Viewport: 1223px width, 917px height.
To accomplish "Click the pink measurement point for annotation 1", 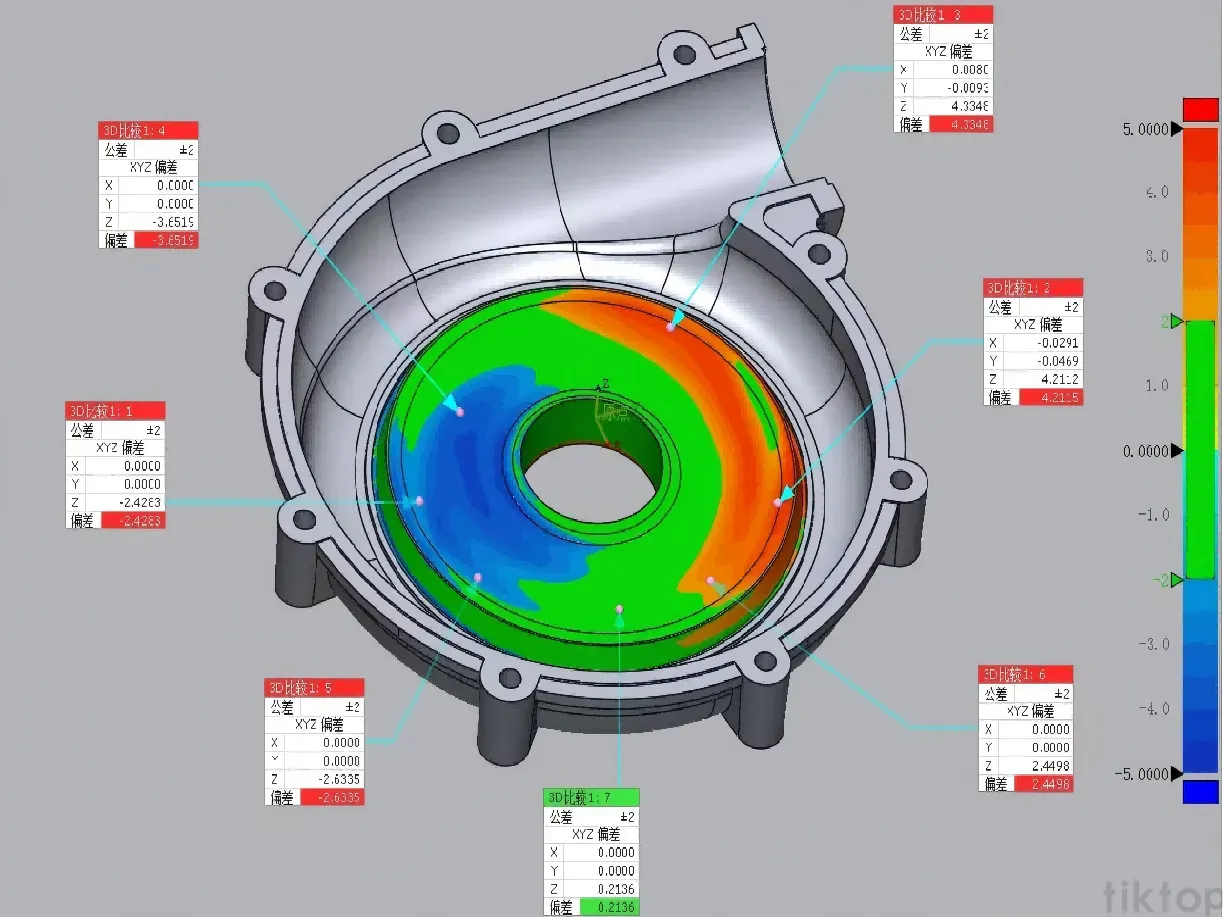I will pos(419,500).
